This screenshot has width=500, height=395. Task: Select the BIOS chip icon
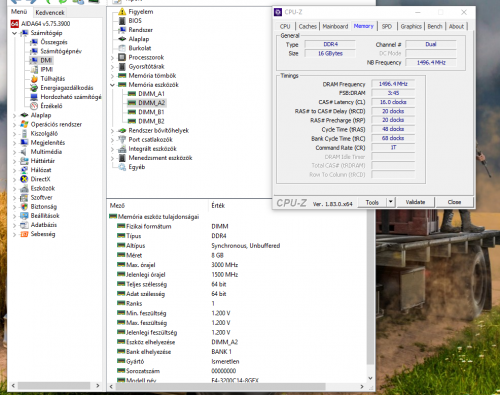(x=122, y=21)
